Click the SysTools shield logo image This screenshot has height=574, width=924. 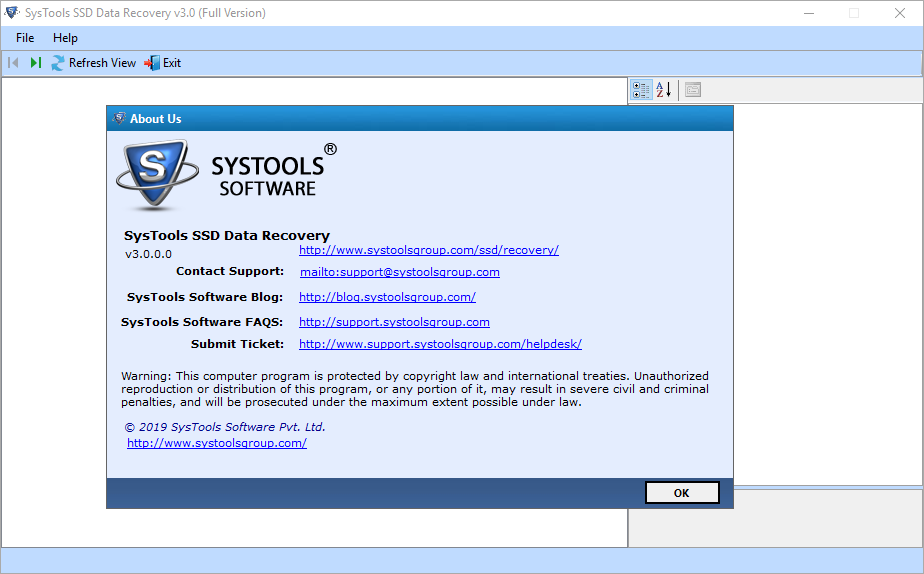157,175
